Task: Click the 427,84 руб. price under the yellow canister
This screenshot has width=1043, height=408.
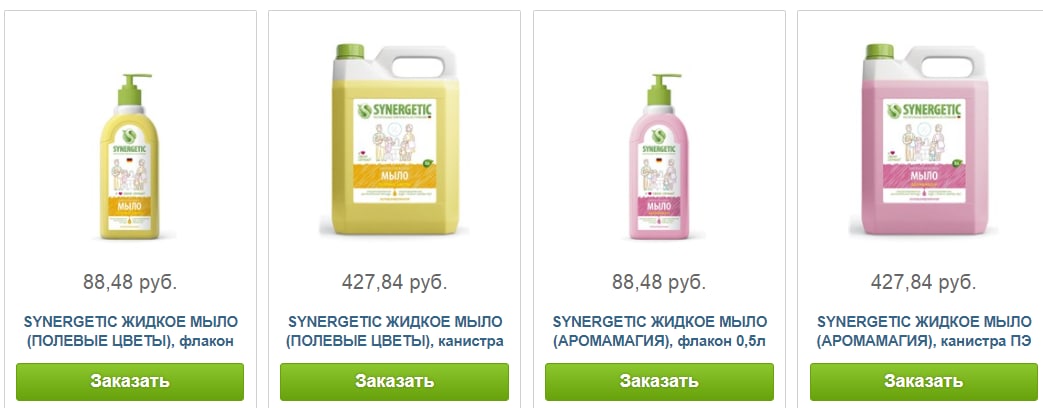Action: [x=394, y=282]
